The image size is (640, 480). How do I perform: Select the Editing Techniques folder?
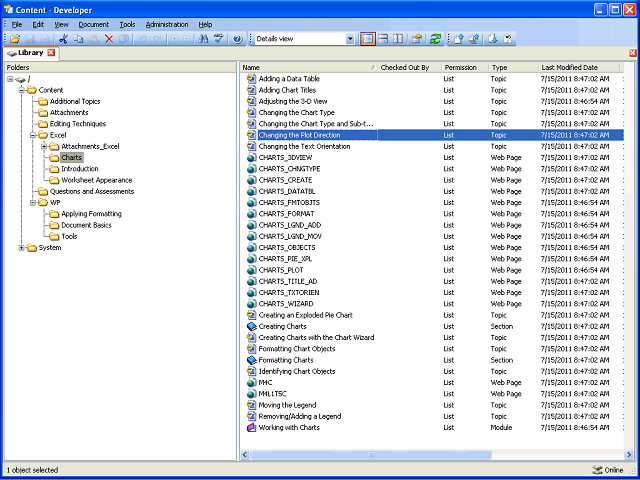(78, 124)
